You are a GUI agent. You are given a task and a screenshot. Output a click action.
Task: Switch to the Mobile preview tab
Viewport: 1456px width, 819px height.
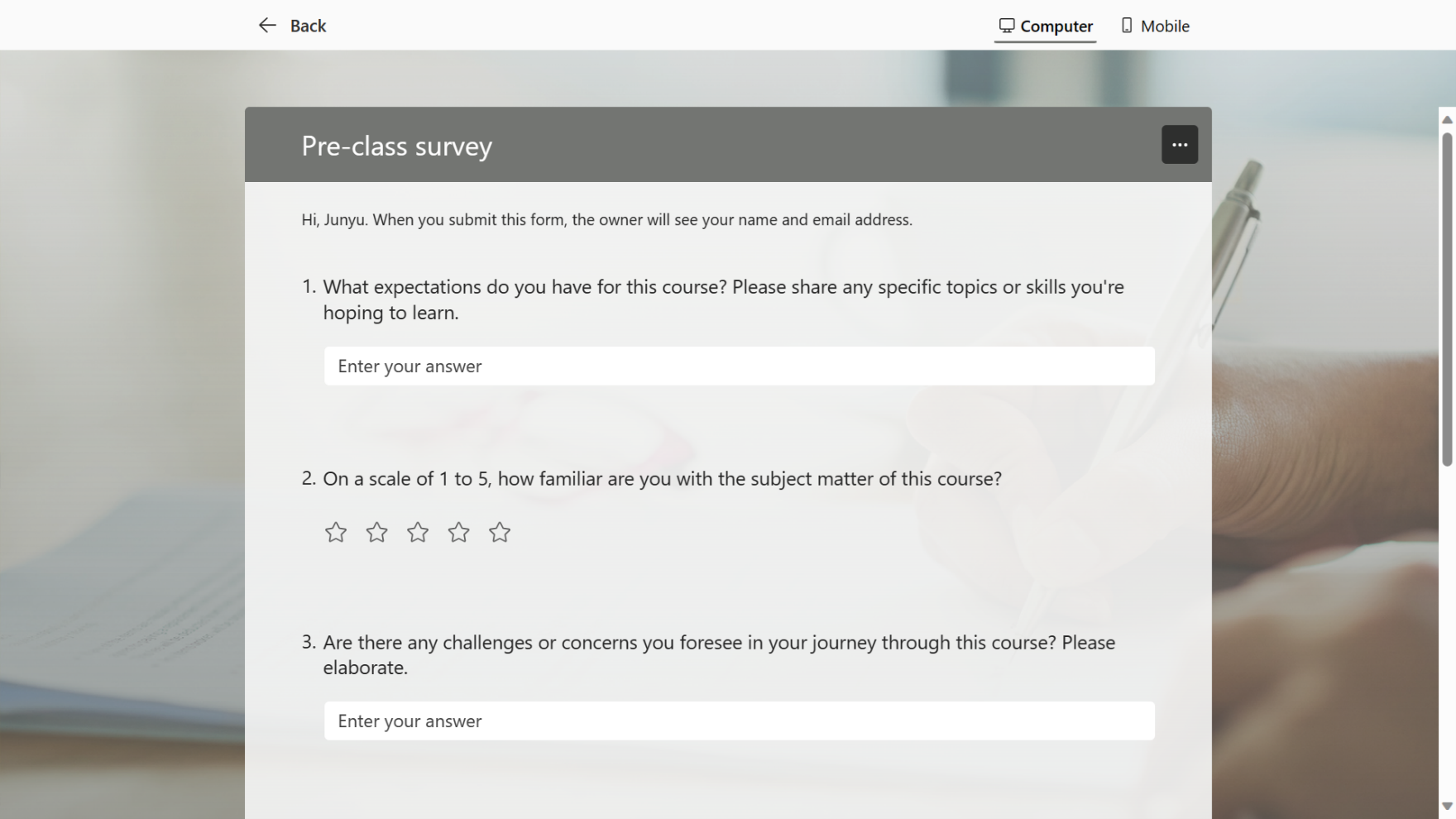1155,25
